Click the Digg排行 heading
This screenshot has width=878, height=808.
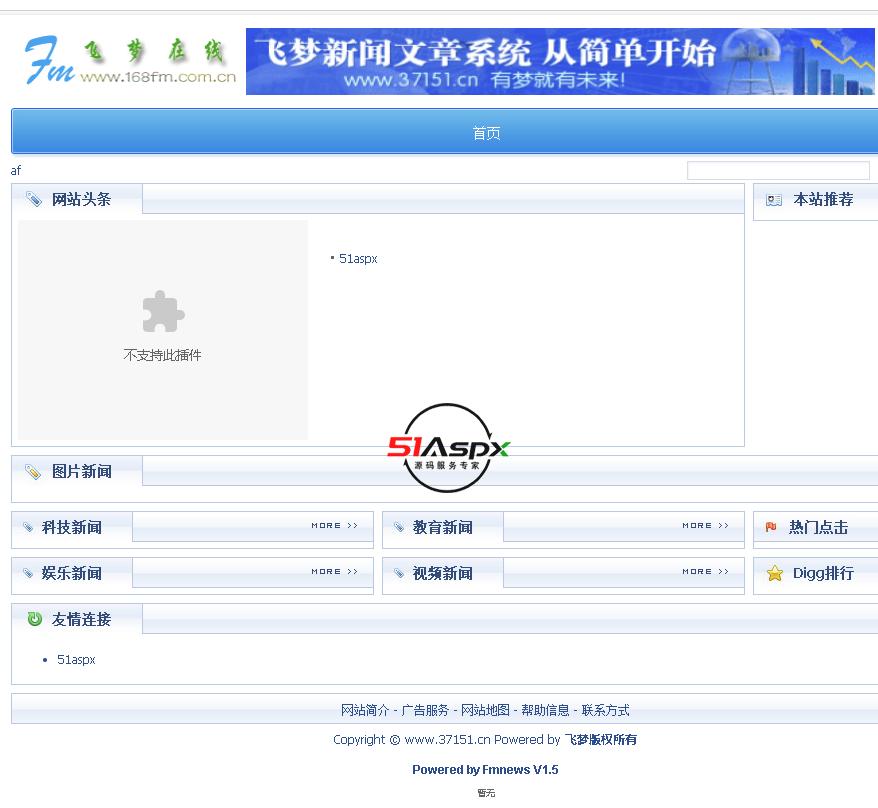(x=823, y=573)
